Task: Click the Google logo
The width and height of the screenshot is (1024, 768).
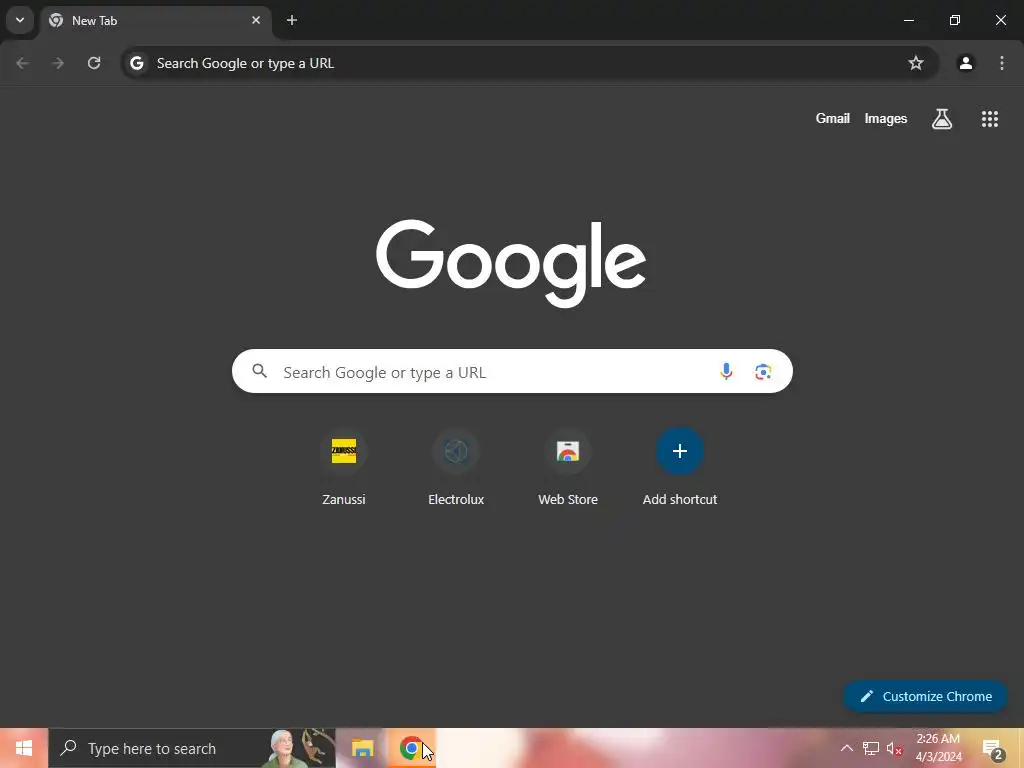Action: (511, 263)
